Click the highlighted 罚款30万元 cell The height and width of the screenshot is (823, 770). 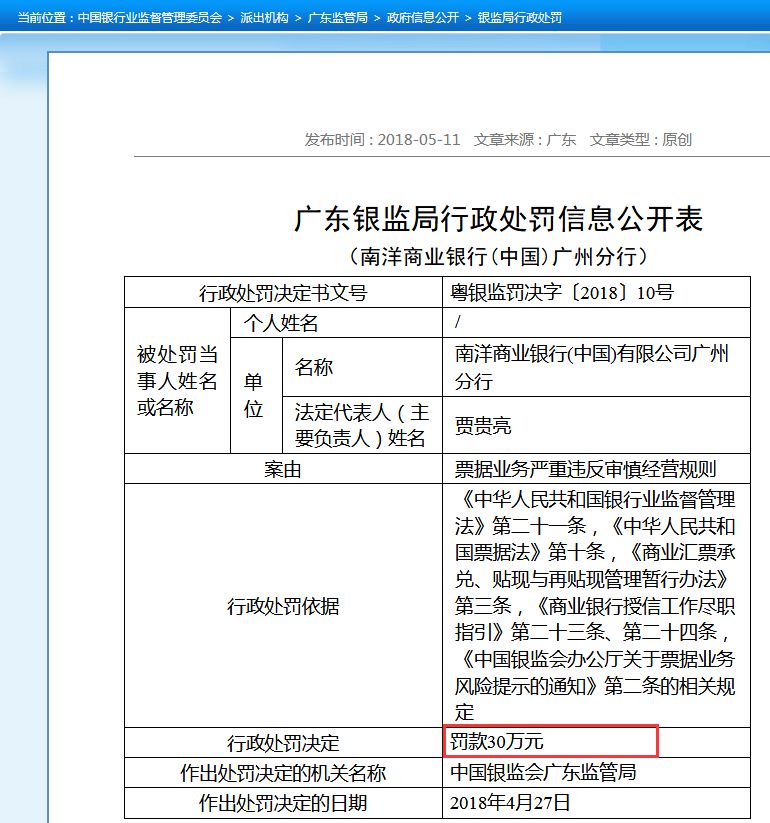click(550, 741)
